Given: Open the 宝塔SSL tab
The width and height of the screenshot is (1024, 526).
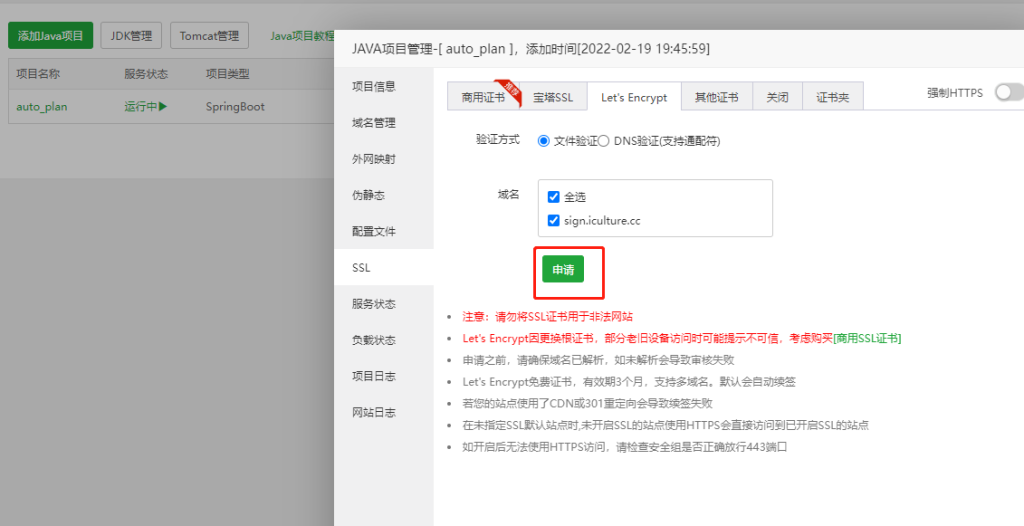Looking at the screenshot, I should 552,97.
